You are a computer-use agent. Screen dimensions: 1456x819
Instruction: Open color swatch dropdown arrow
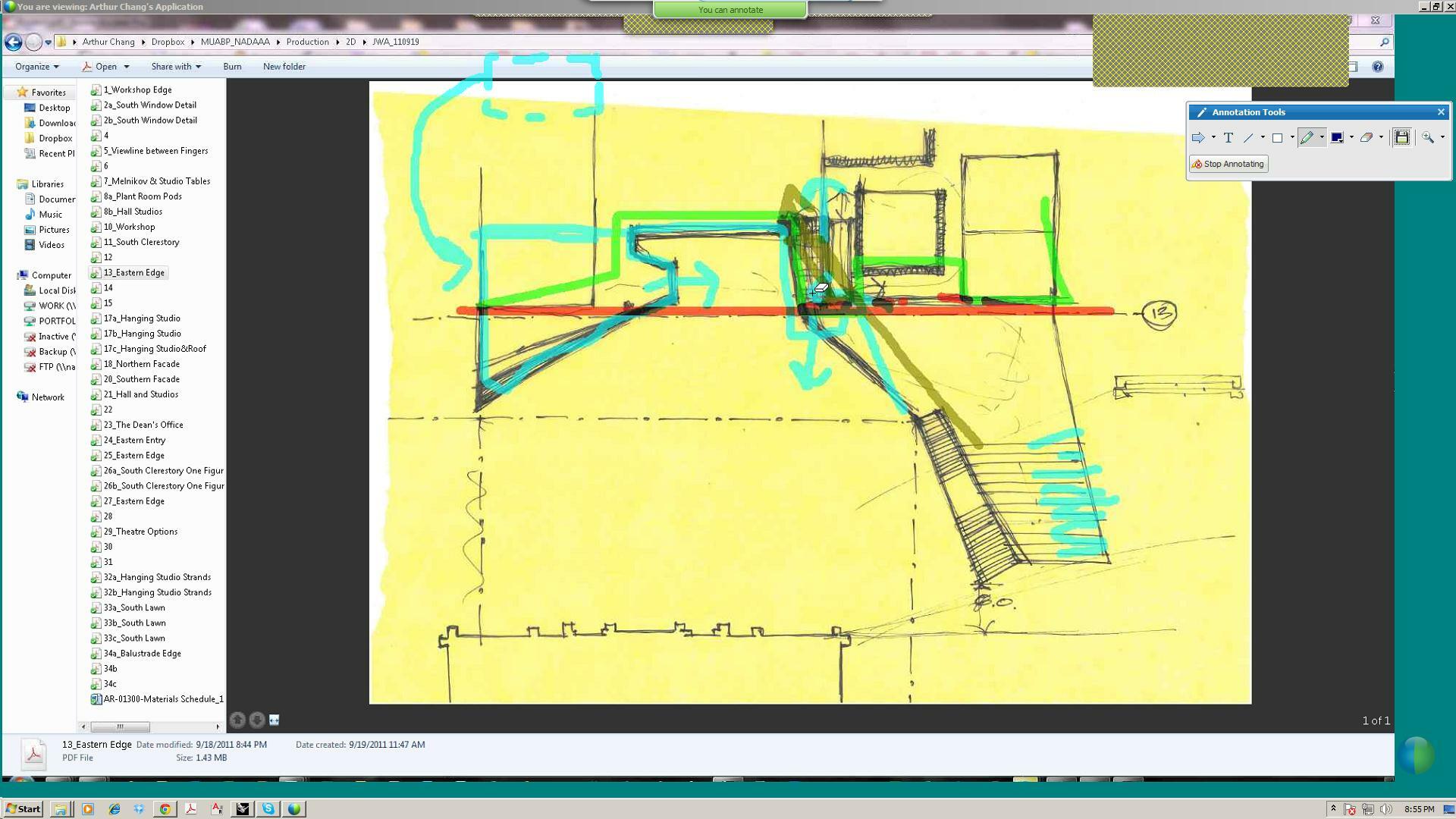pos(1351,138)
